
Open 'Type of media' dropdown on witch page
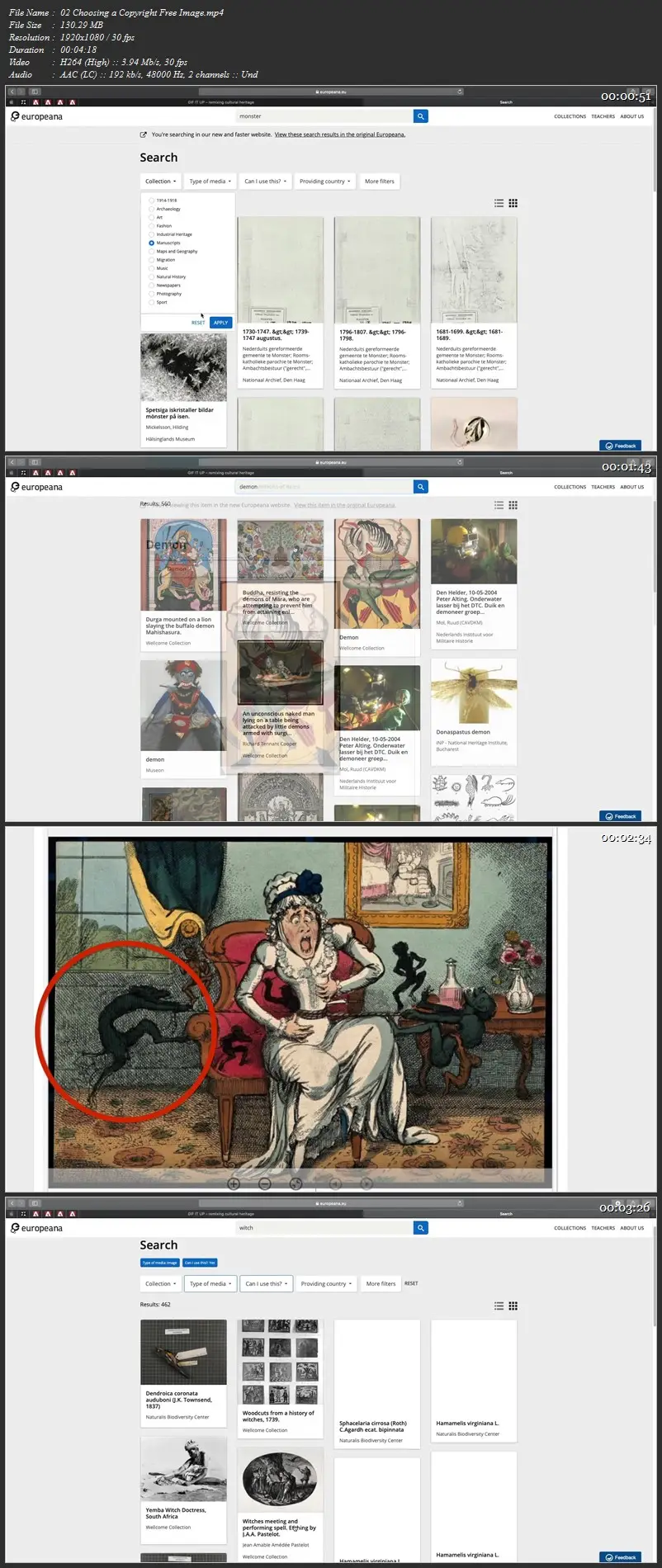(x=210, y=1284)
